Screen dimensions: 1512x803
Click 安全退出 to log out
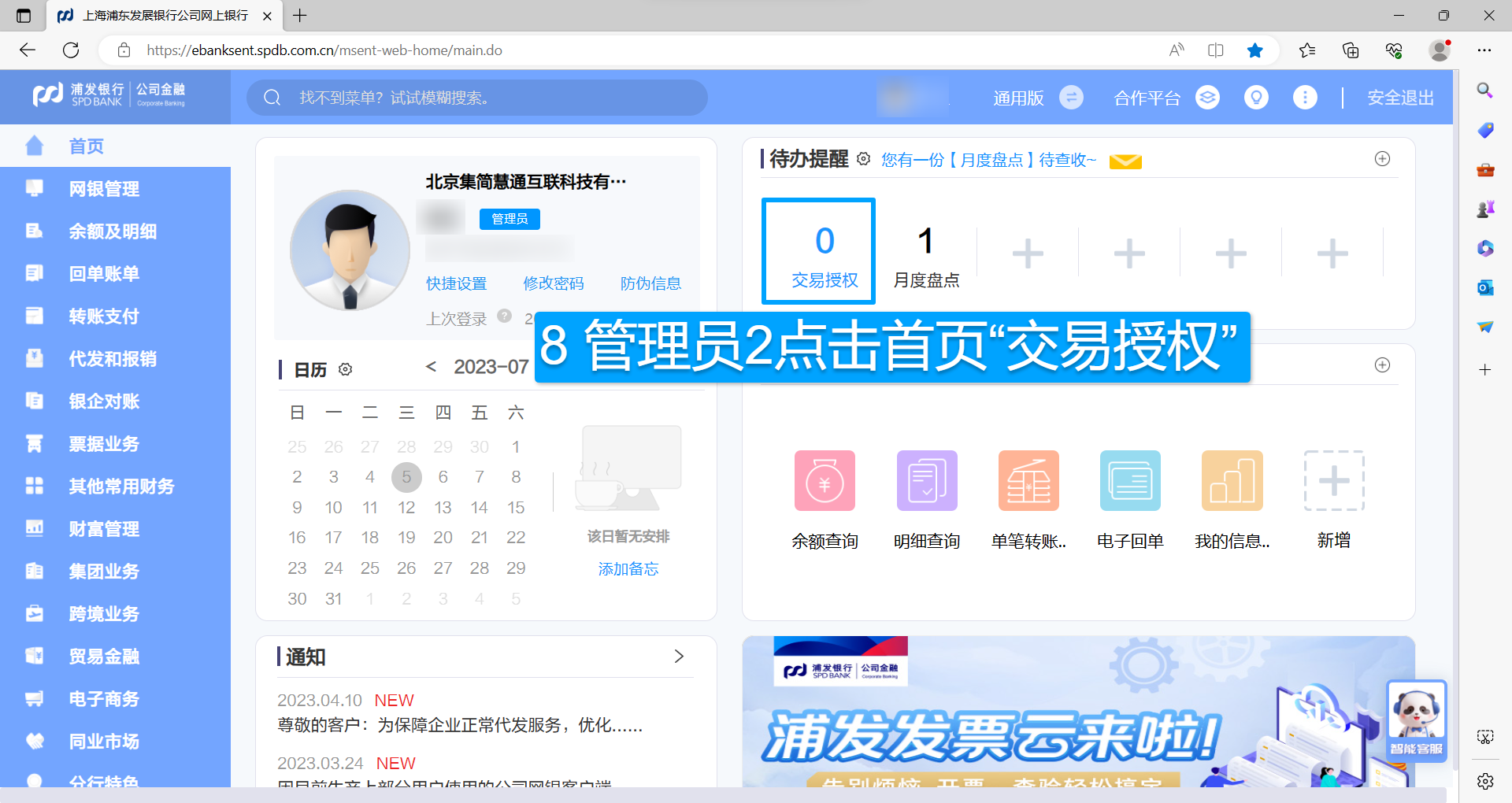1400,98
